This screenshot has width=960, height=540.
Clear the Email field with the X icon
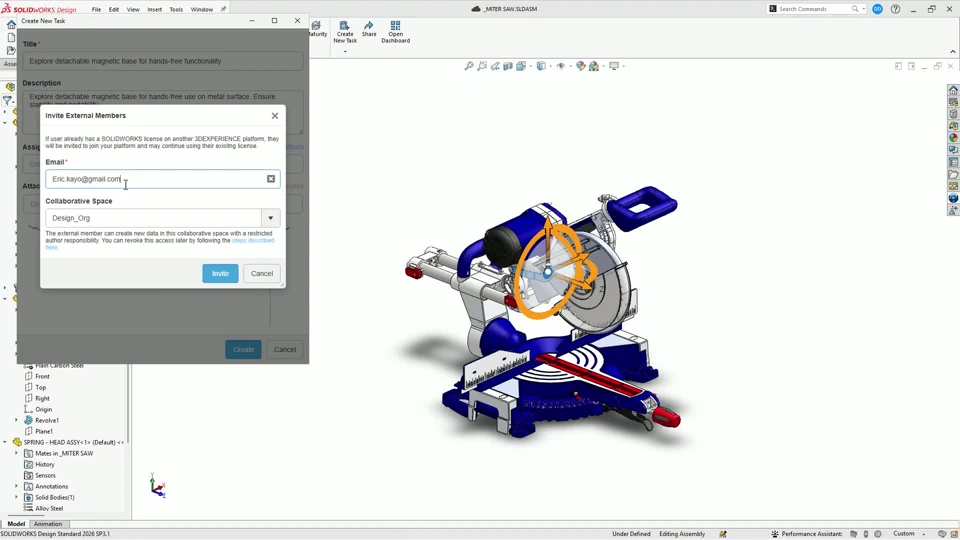click(x=271, y=179)
